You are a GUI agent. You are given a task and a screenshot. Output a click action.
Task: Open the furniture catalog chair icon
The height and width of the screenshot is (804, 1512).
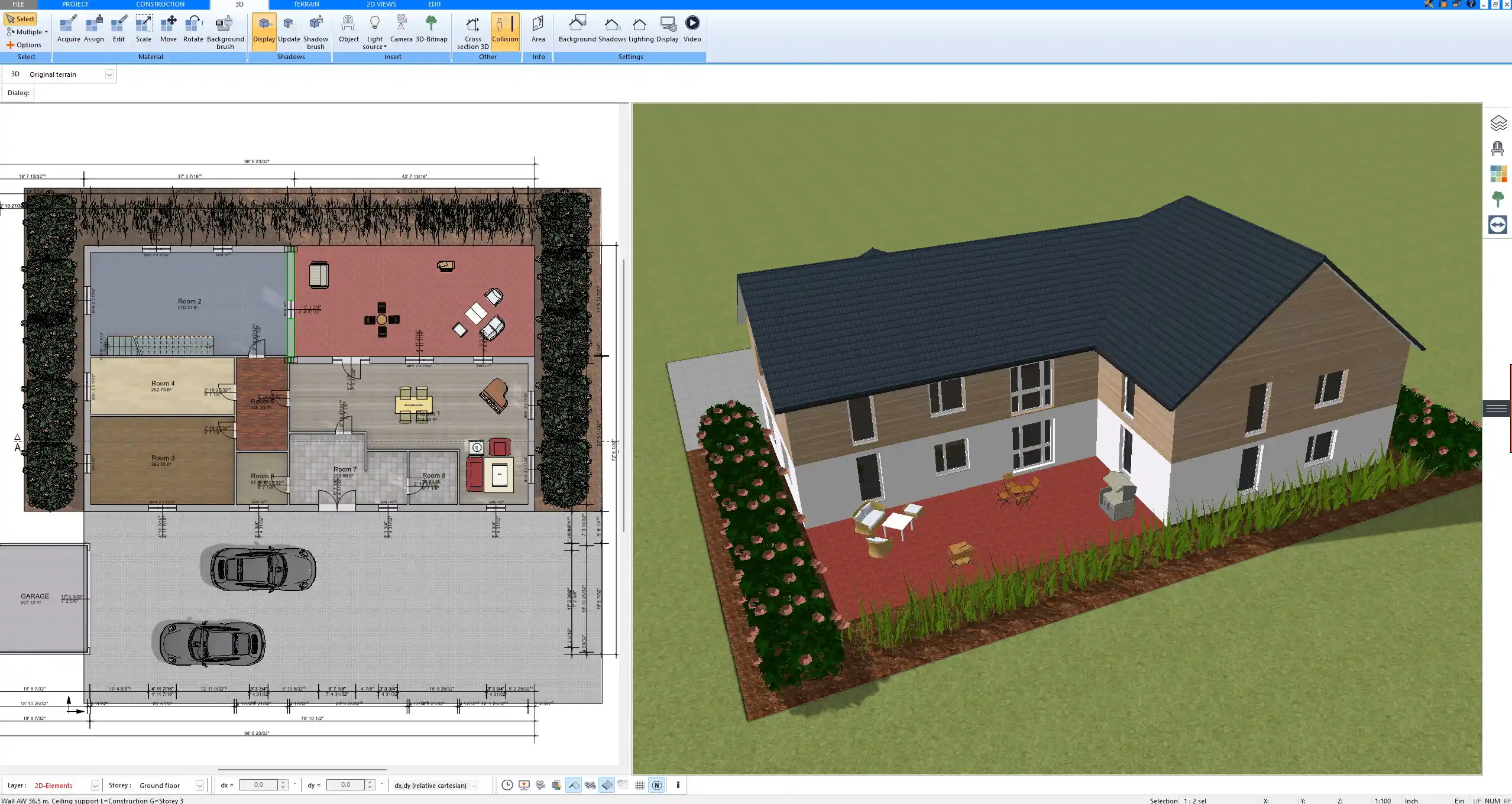pyautogui.click(x=1498, y=148)
